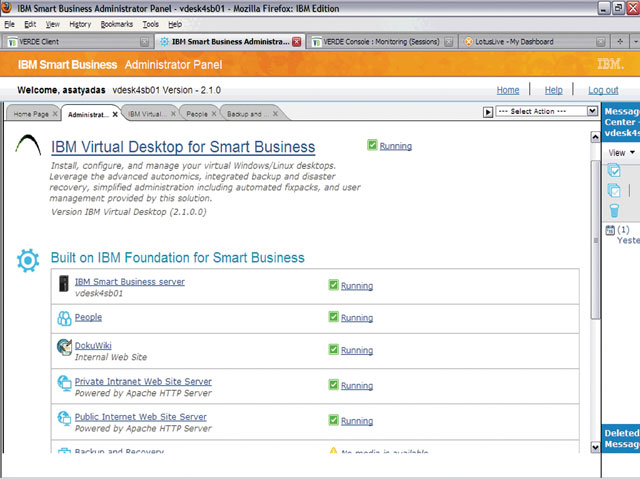Click the green status check in Private Intranet row
This screenshot has height=479, width=640.
[333, 385]
